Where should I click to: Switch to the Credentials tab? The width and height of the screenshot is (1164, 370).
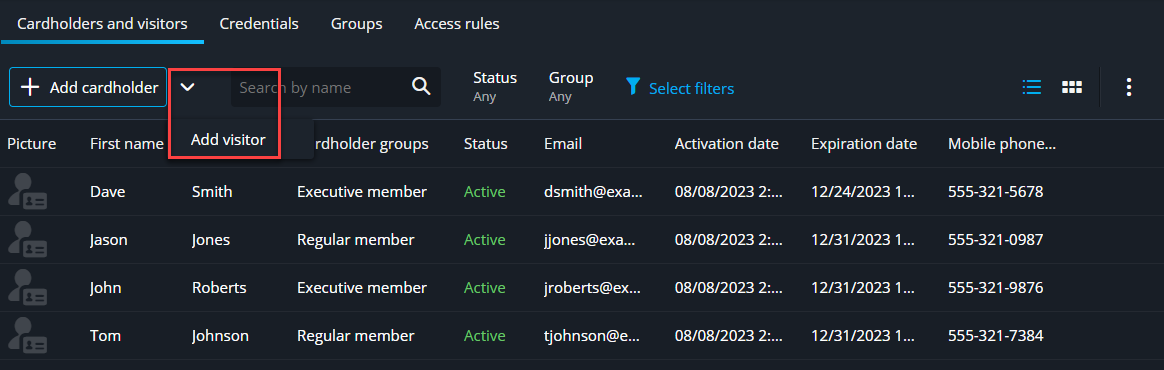tap(259, 24)
